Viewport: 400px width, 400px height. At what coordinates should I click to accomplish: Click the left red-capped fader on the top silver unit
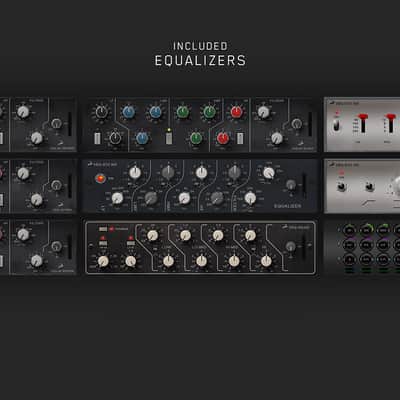(x=363, y=122)
